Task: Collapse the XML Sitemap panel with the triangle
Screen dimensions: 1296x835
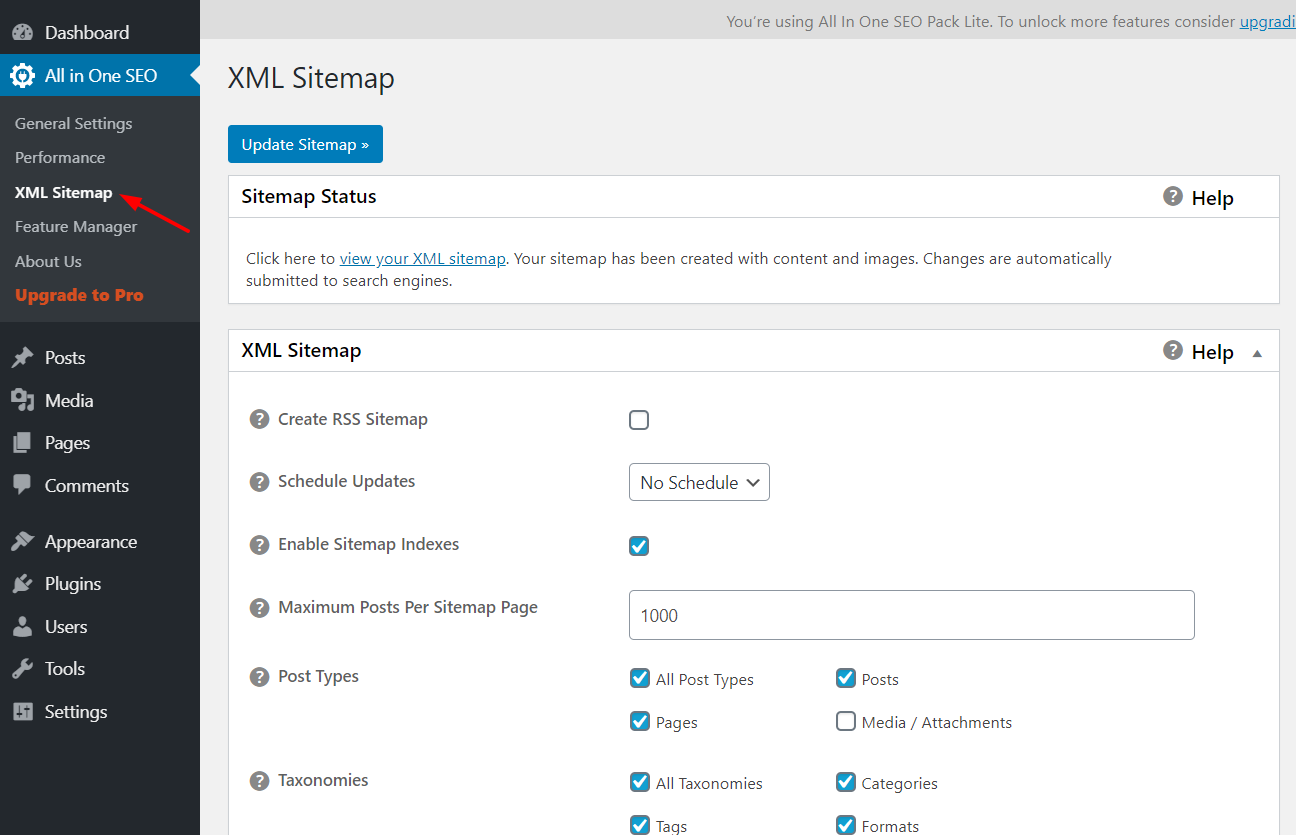Action: [x=1257, y=353]
